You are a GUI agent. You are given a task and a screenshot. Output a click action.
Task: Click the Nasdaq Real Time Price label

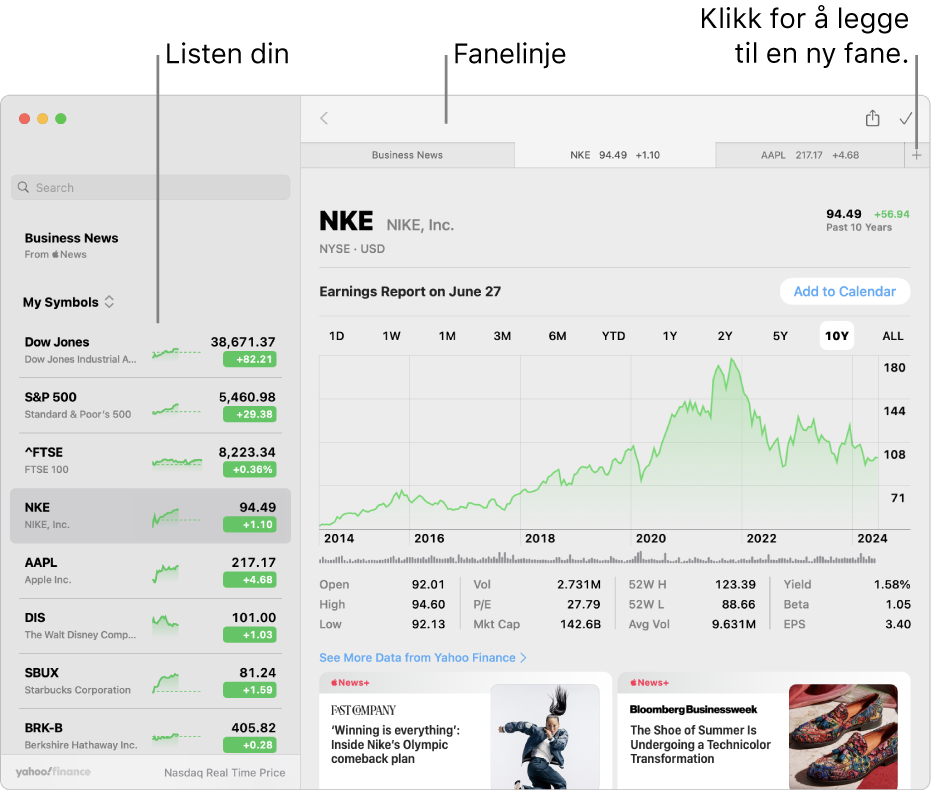pos(225,773)
